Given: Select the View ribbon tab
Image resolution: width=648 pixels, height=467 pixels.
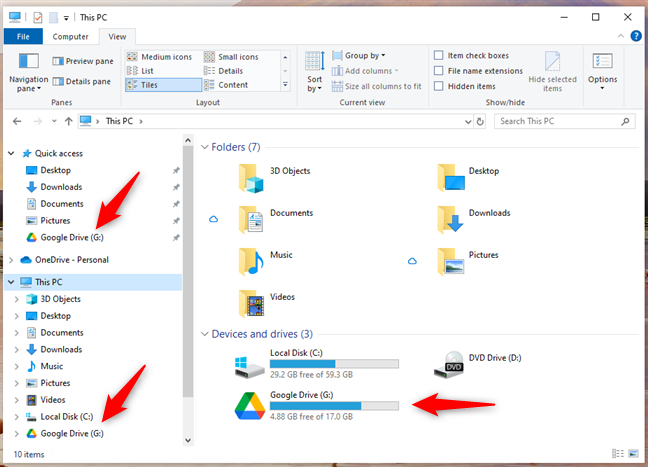Looking at the screenshot, I should (x=117, y=36).
